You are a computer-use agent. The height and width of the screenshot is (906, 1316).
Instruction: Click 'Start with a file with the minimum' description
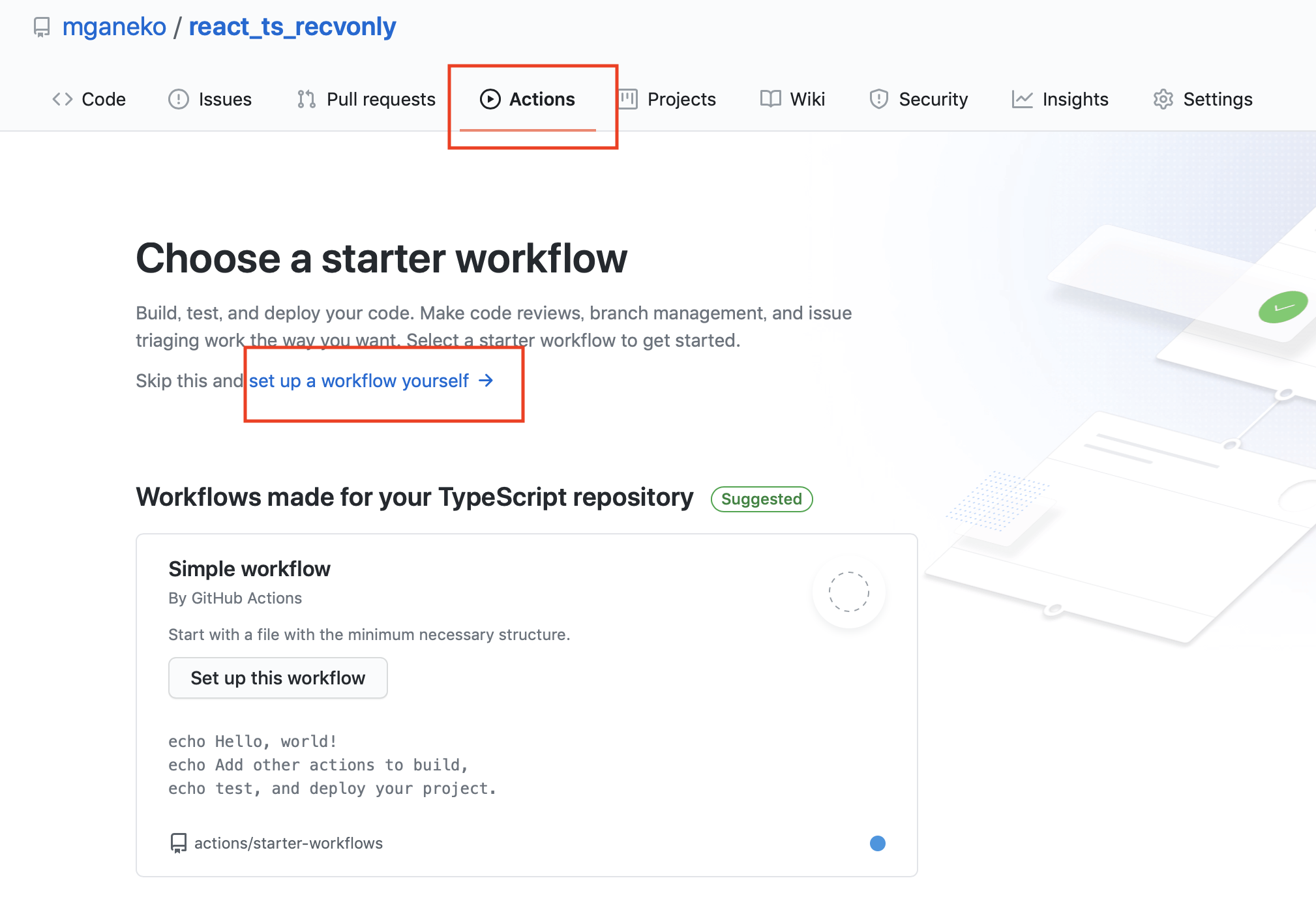(369, 635)
